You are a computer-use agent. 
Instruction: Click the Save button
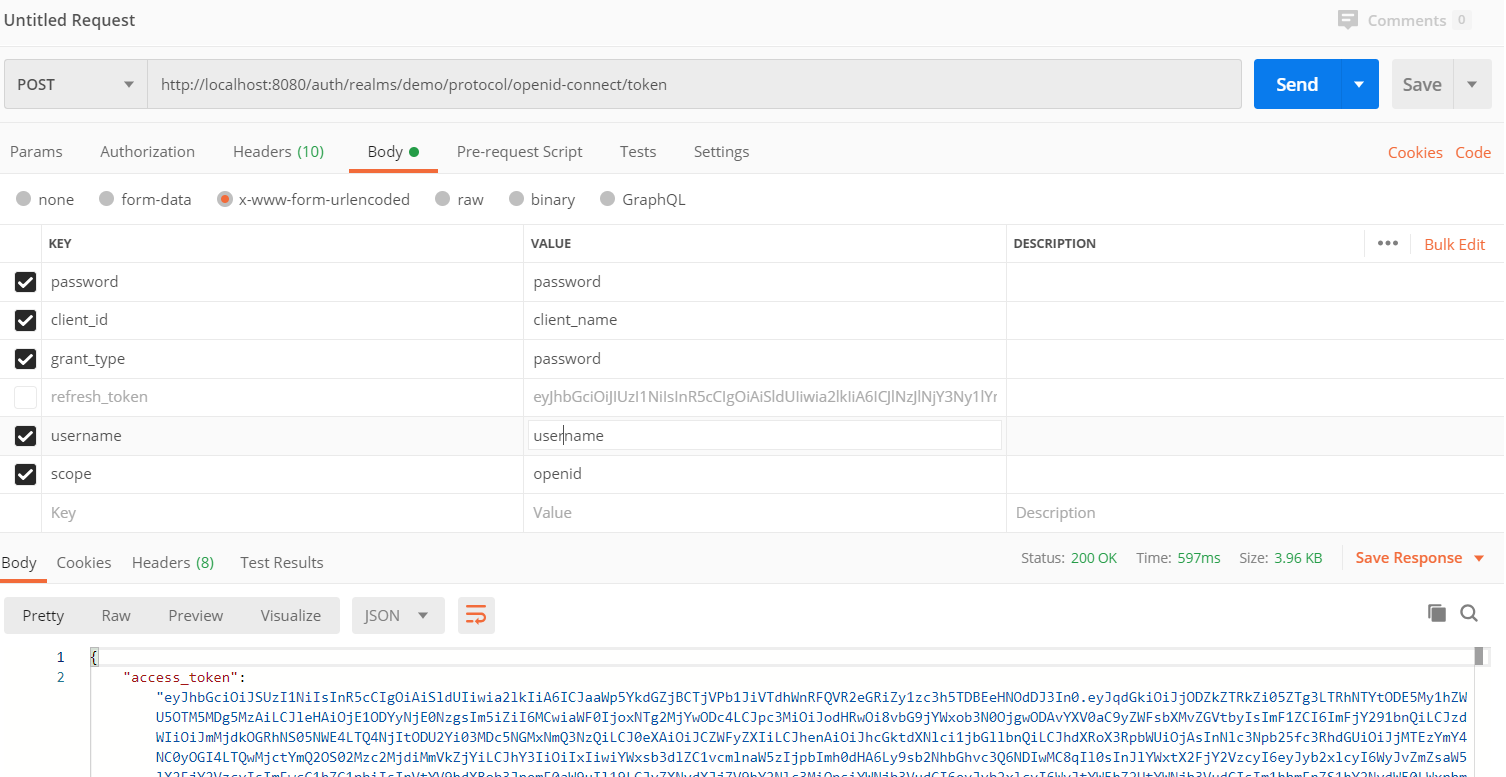(x=1422, y=84)
